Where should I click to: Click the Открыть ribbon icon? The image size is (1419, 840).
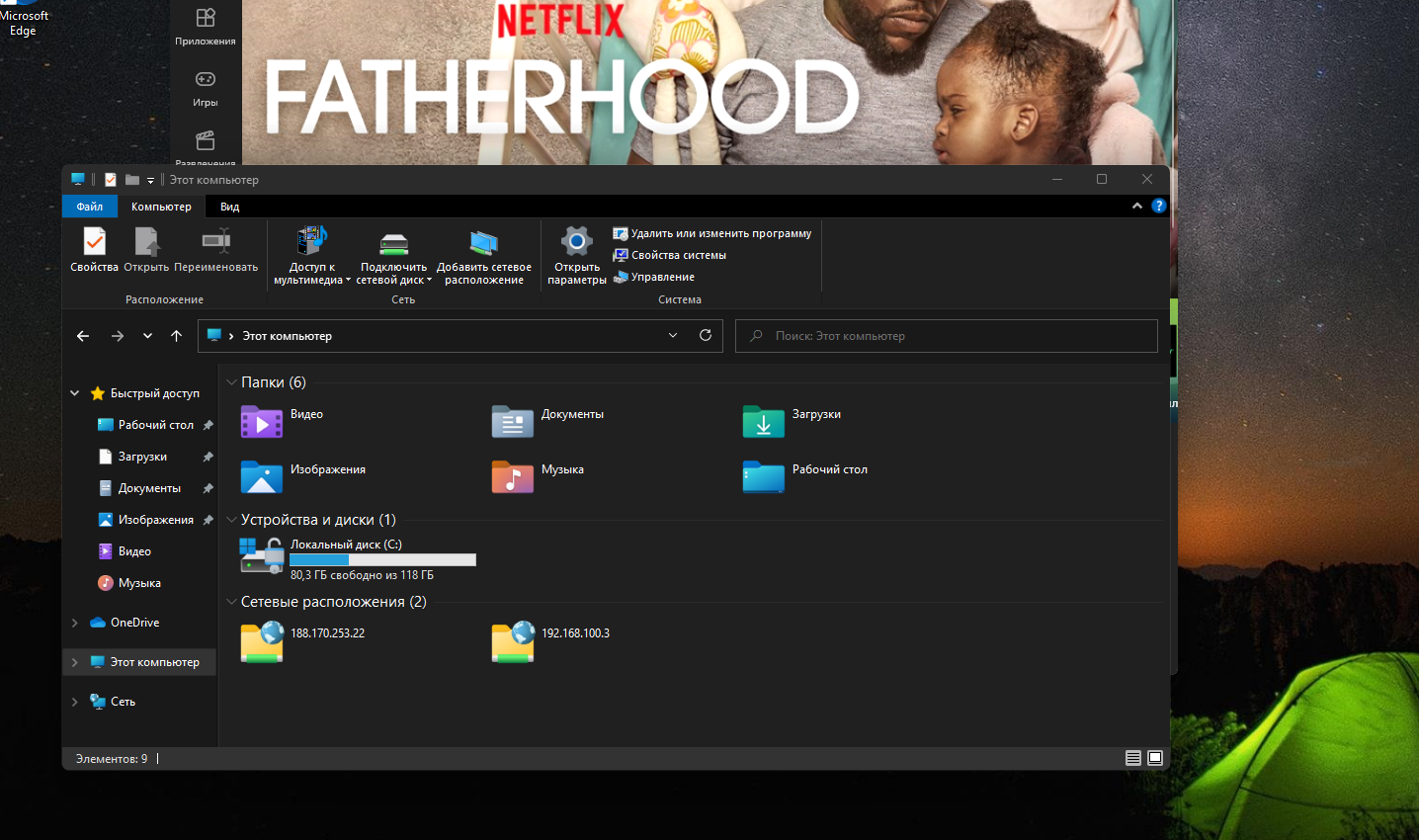pos(146,249)
